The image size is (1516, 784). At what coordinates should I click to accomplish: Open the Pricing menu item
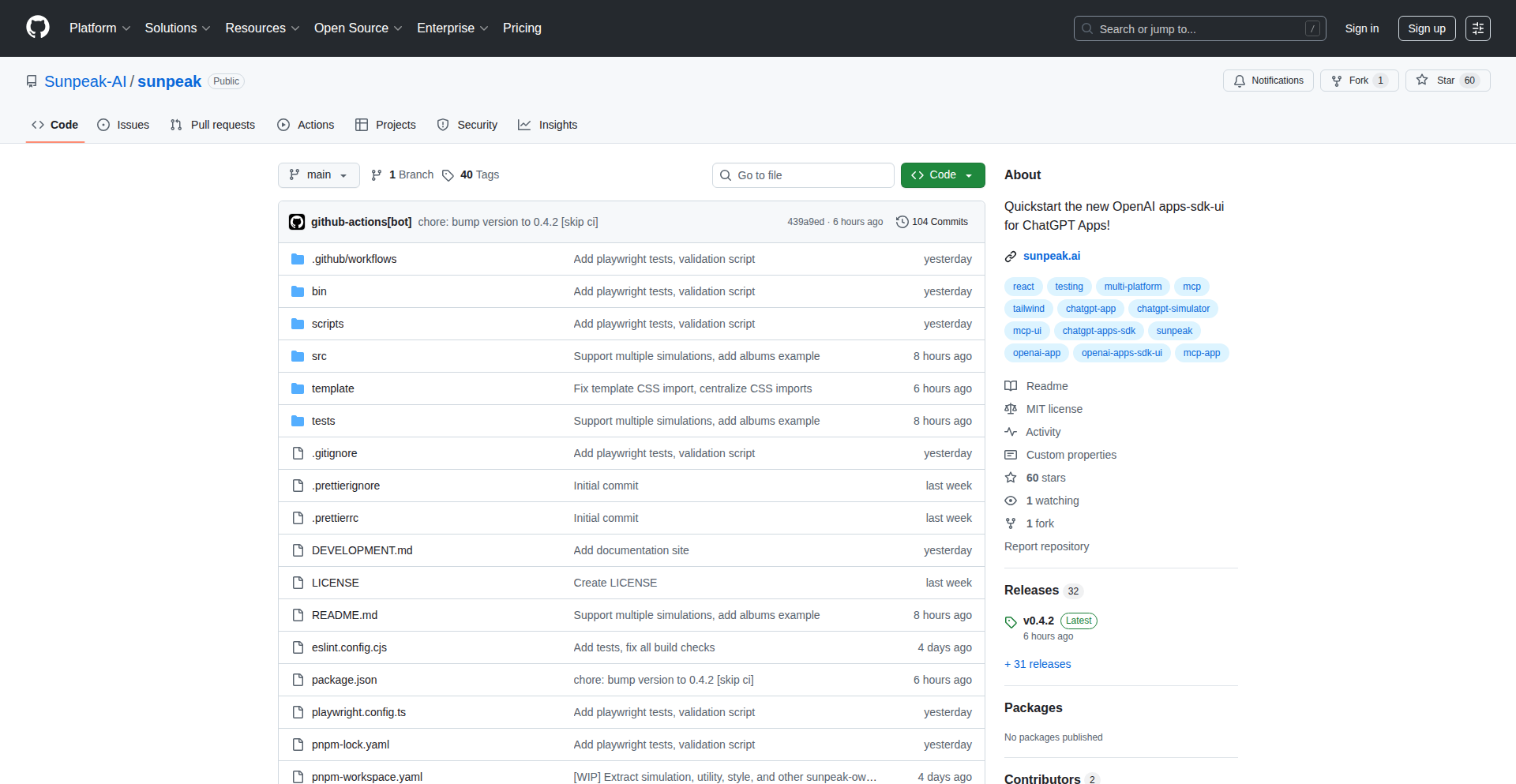click(522, 28)
